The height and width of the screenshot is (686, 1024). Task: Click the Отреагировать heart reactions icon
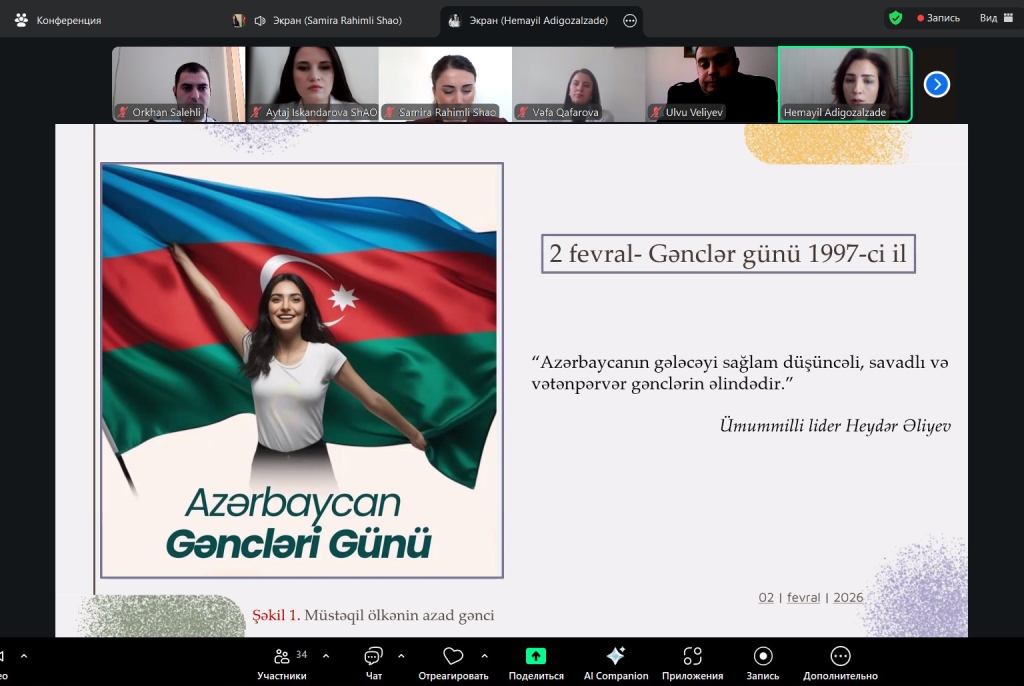454,657
